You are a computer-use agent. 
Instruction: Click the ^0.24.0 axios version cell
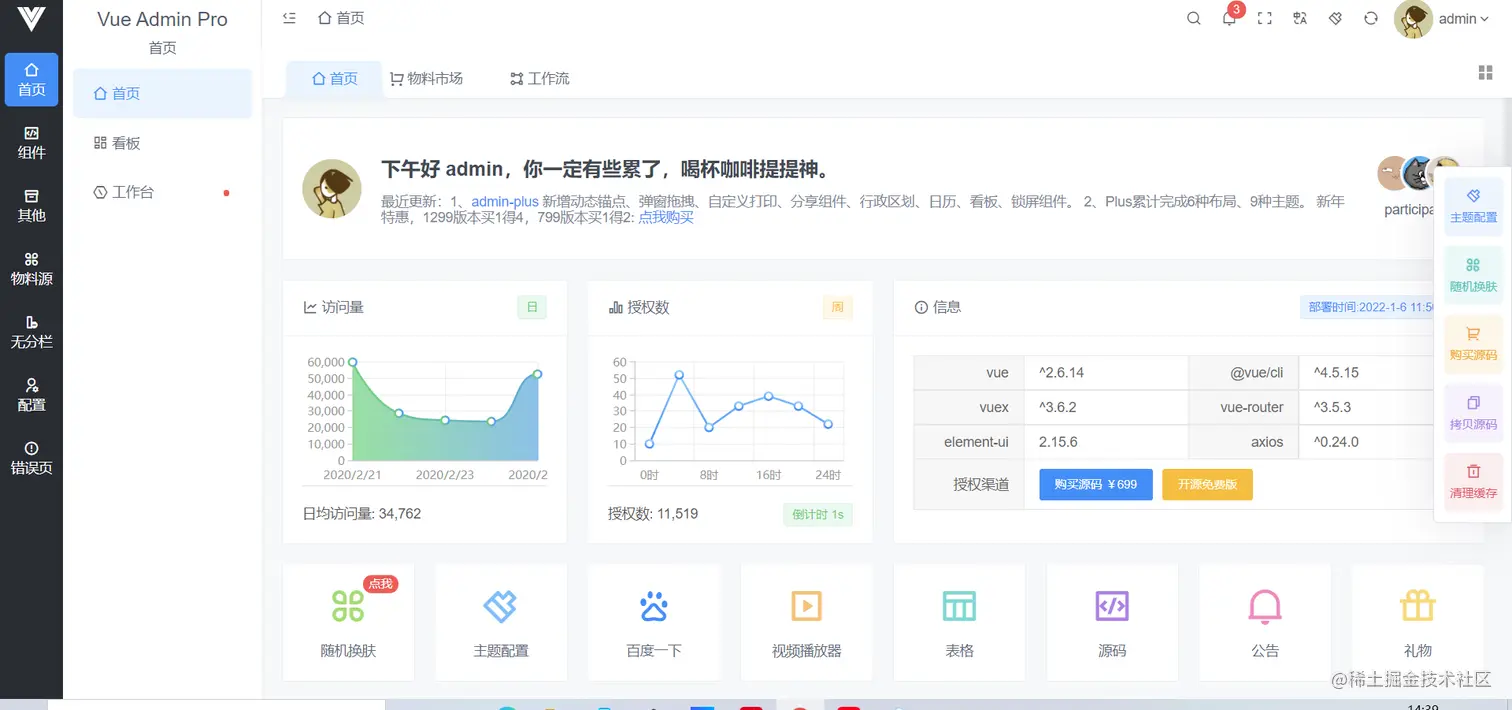1367,442
